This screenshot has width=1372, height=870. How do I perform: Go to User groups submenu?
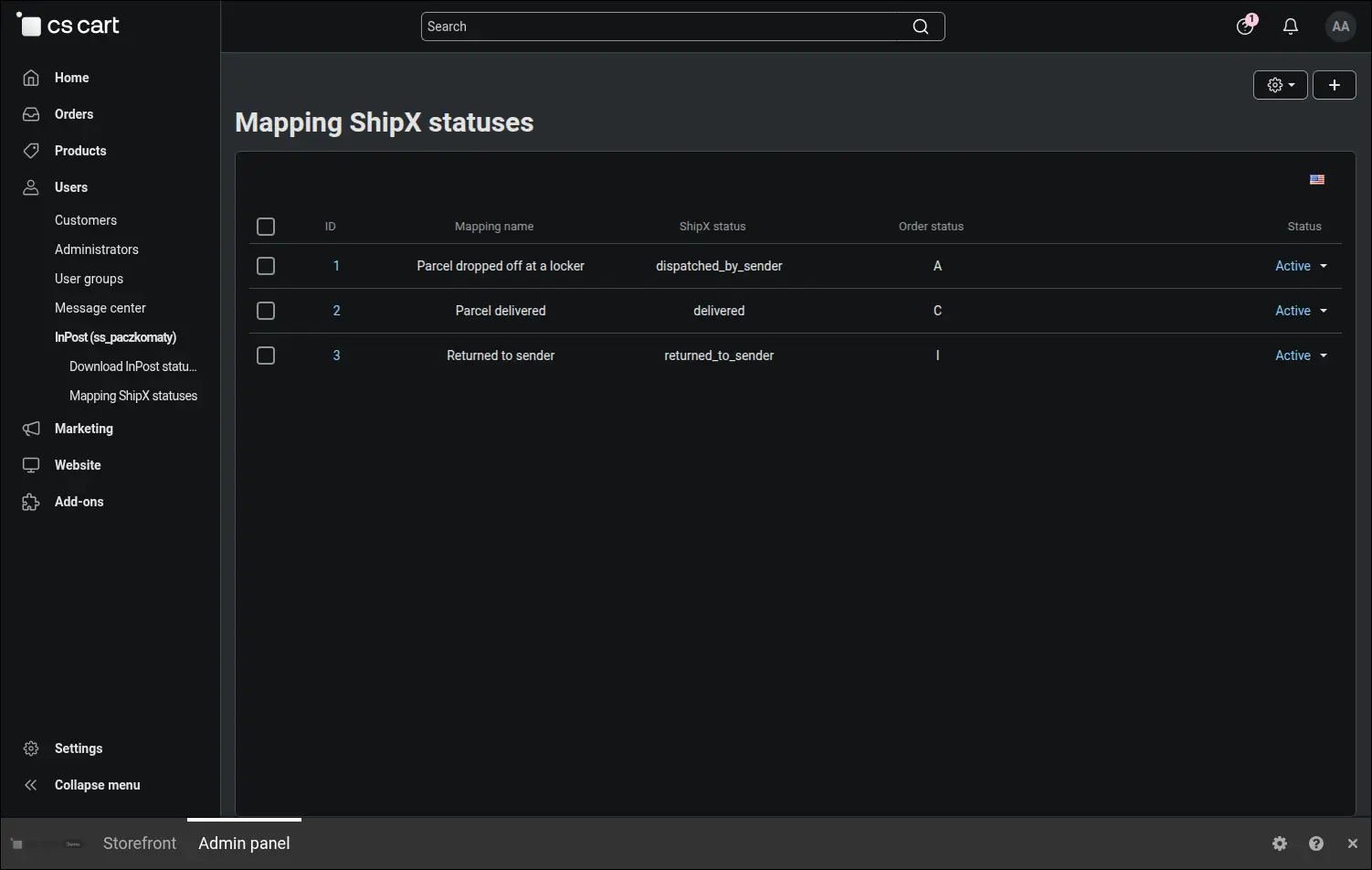[89, 279]
